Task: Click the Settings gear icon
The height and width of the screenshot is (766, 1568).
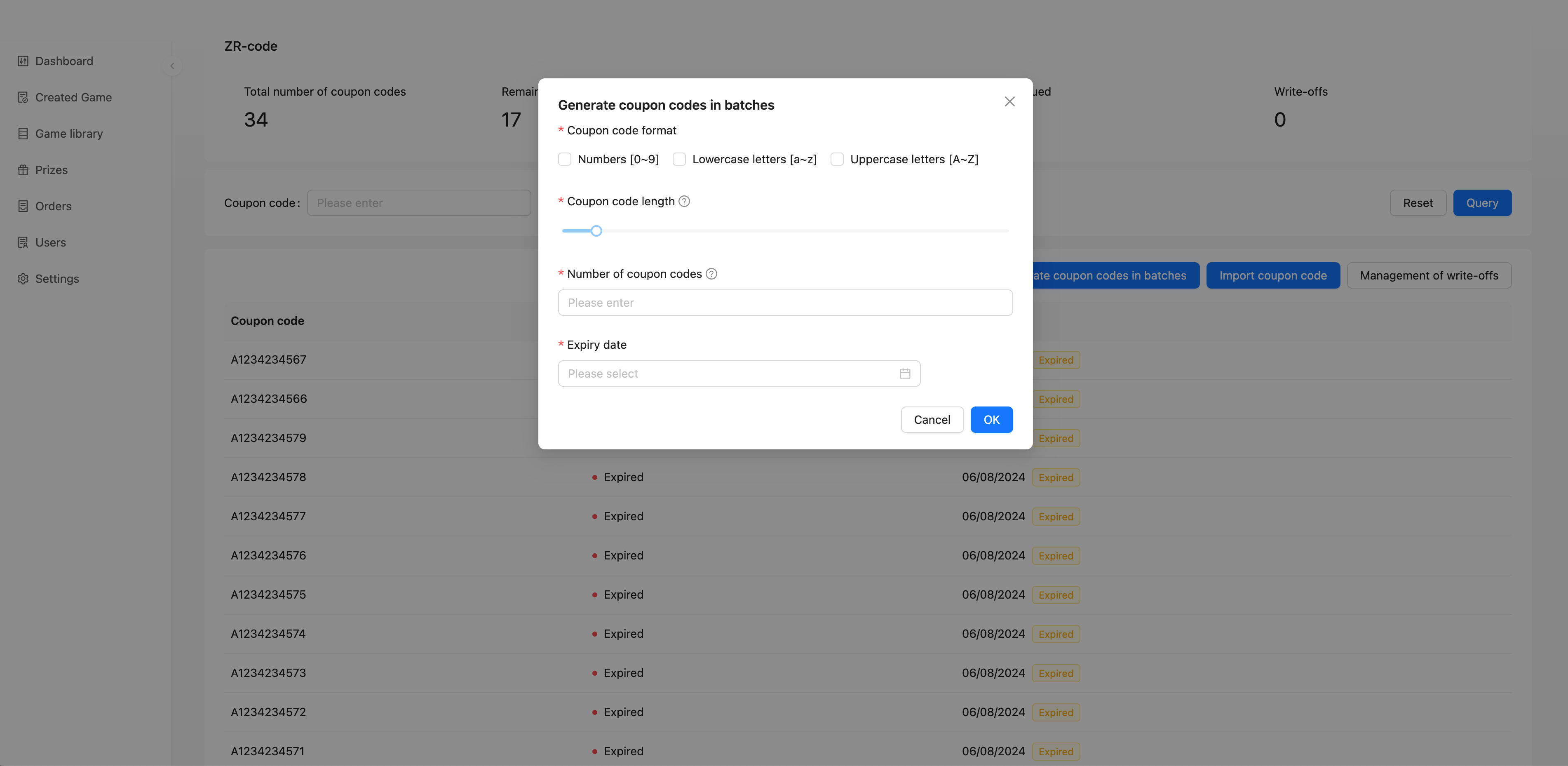Action: pyautogui.click(x=23, y=278)
